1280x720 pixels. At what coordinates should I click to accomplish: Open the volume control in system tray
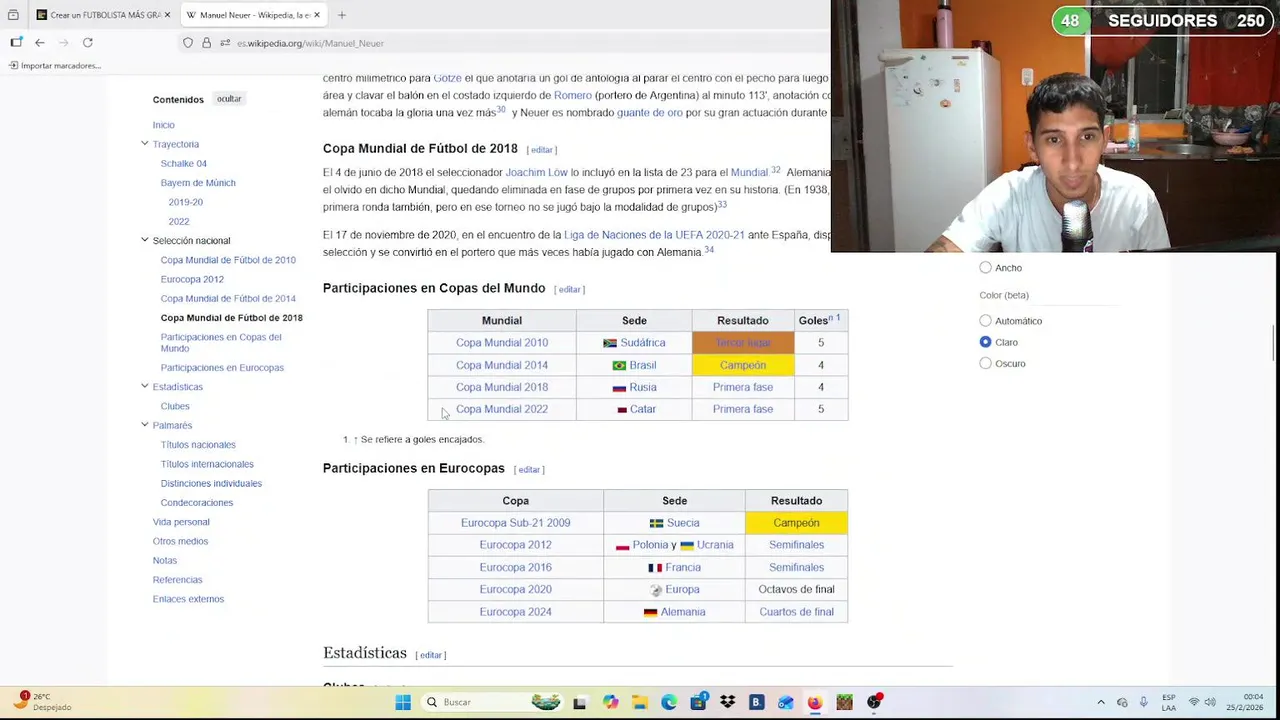click(1210, 702)
